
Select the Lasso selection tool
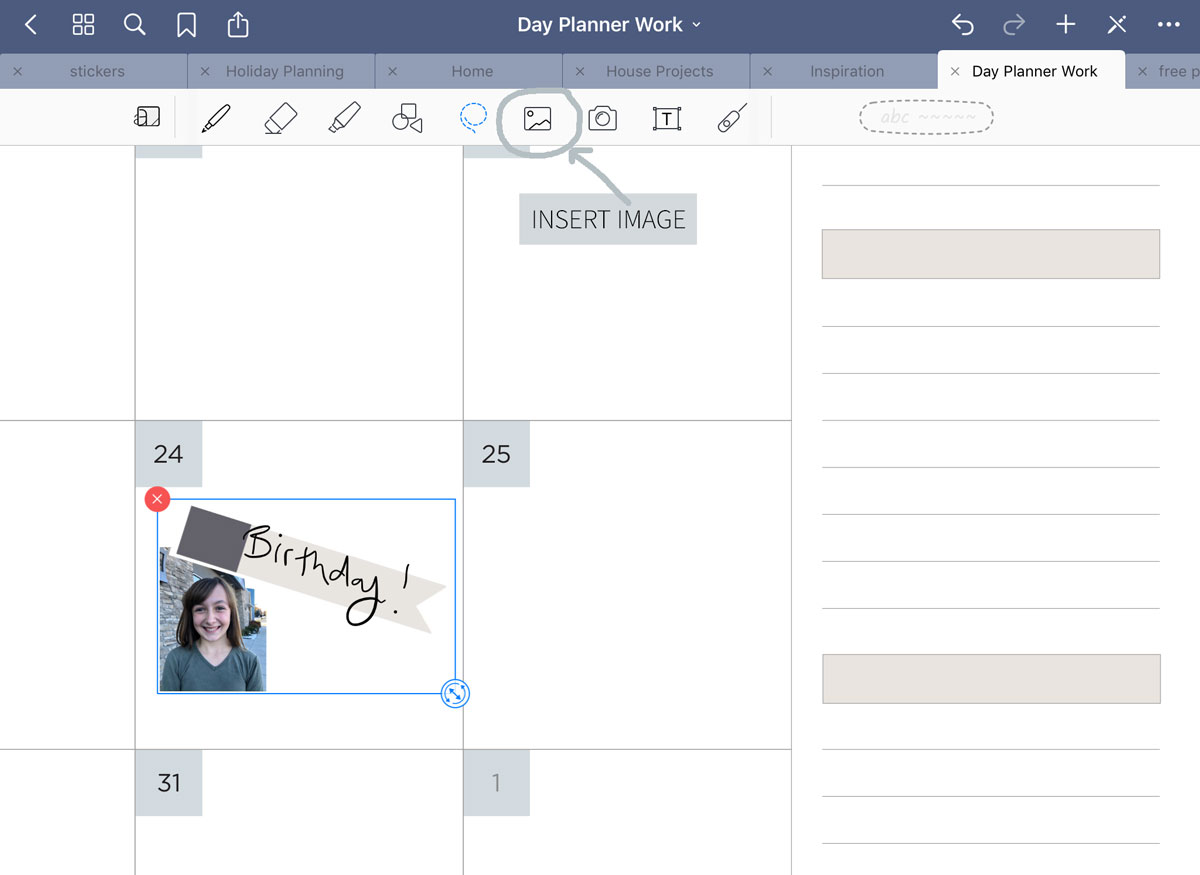point(473,119)
